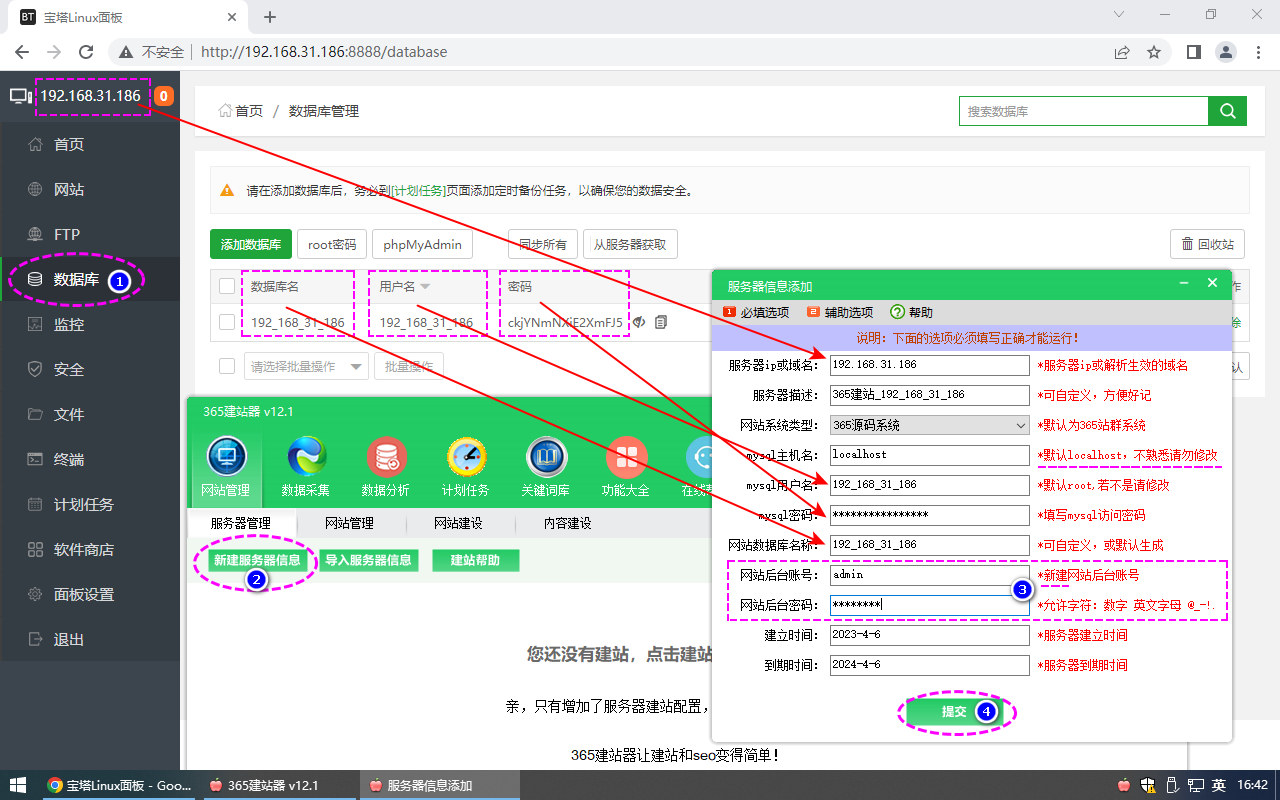Image resolution: width=1280 pixels, height=800 pixels.
Task: Click the green database search button
Action: tap(1227, 111)
